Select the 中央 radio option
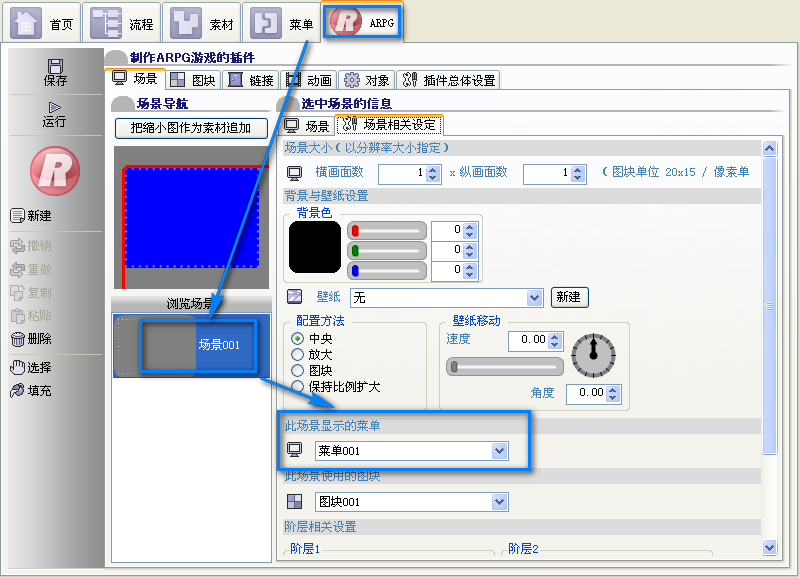800x578 pixels. point(297,339)
